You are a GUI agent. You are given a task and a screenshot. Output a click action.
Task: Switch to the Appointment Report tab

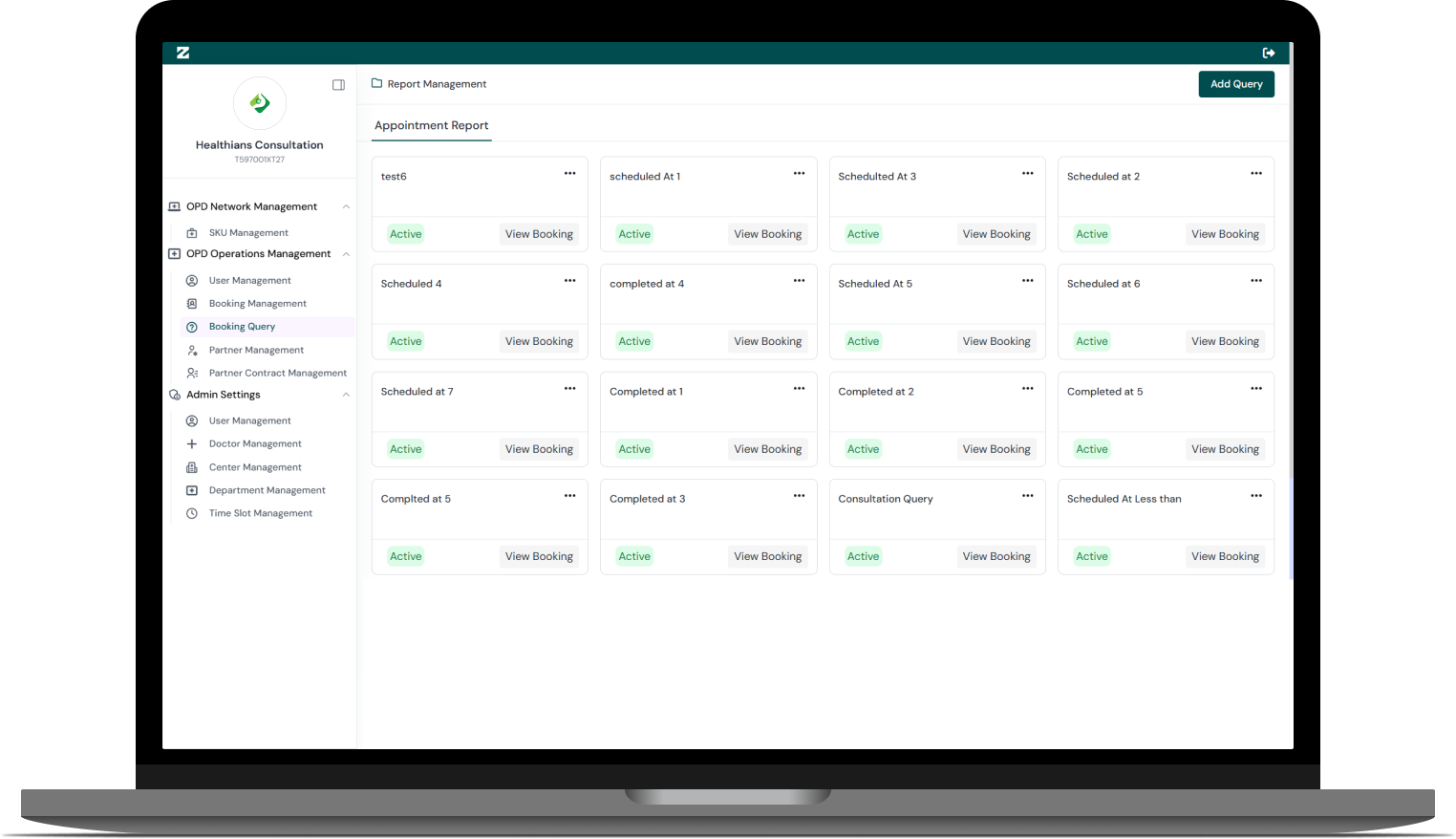[x=431, y=125]
